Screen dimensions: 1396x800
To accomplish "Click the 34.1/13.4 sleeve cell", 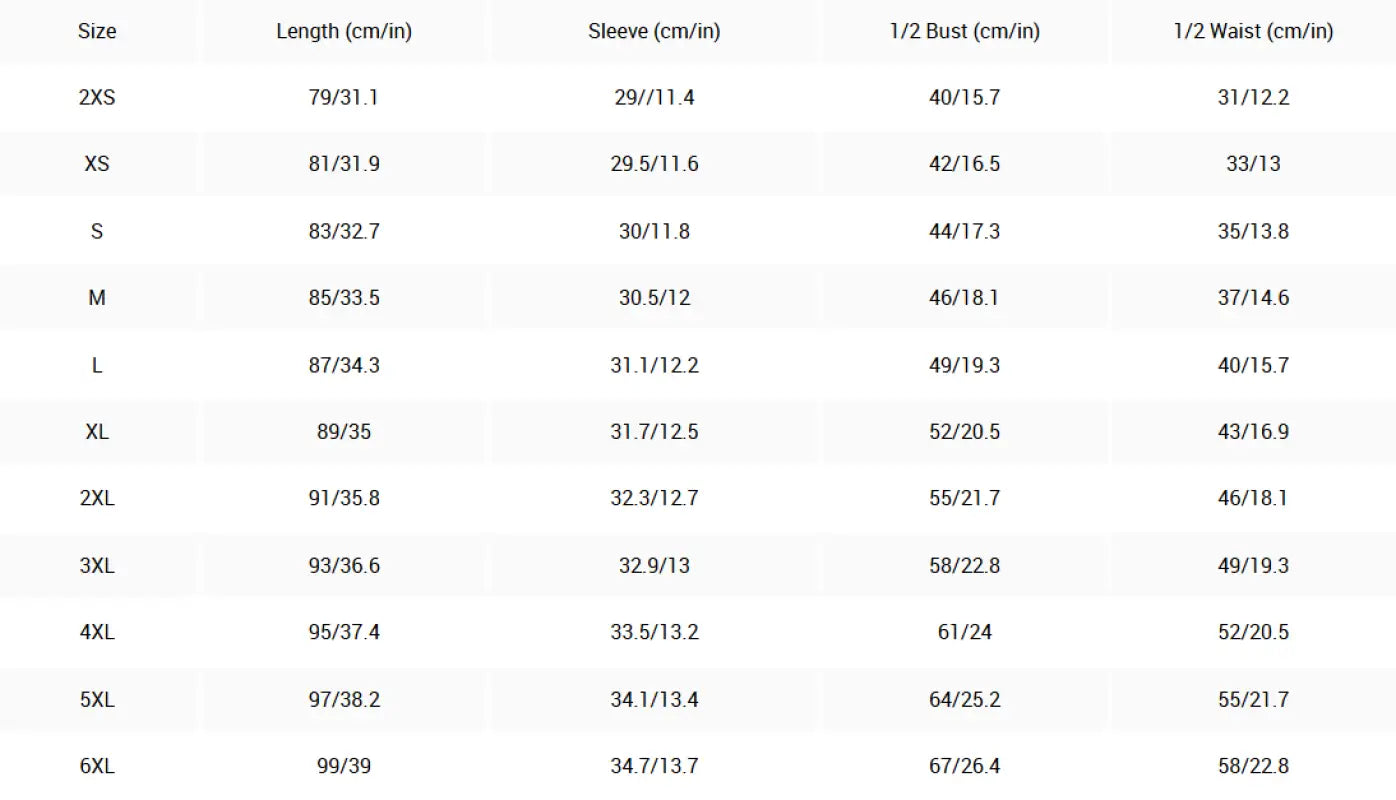I will click(654, 699).
